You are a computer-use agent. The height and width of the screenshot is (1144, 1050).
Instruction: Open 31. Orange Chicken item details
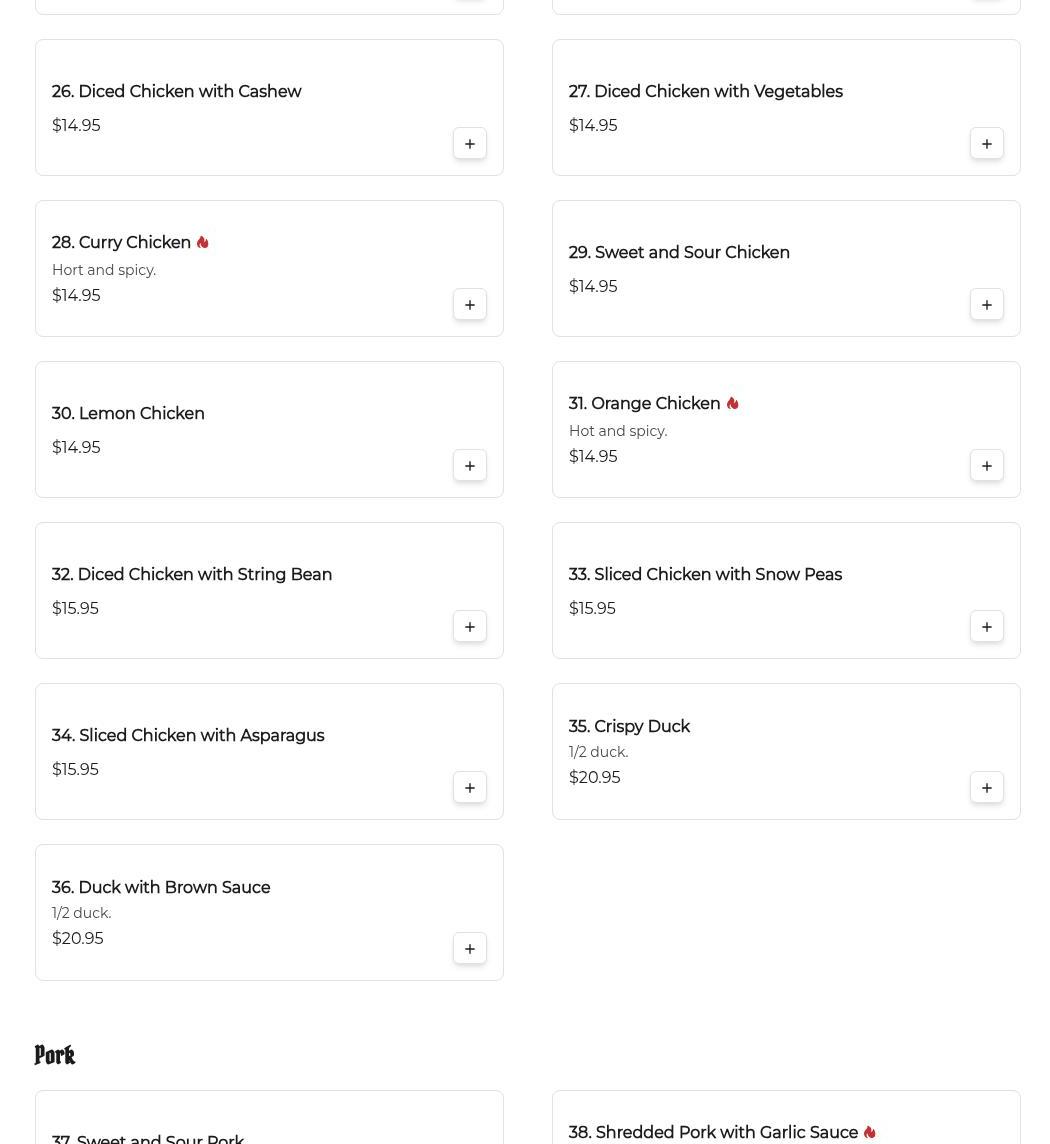[644, 403]
